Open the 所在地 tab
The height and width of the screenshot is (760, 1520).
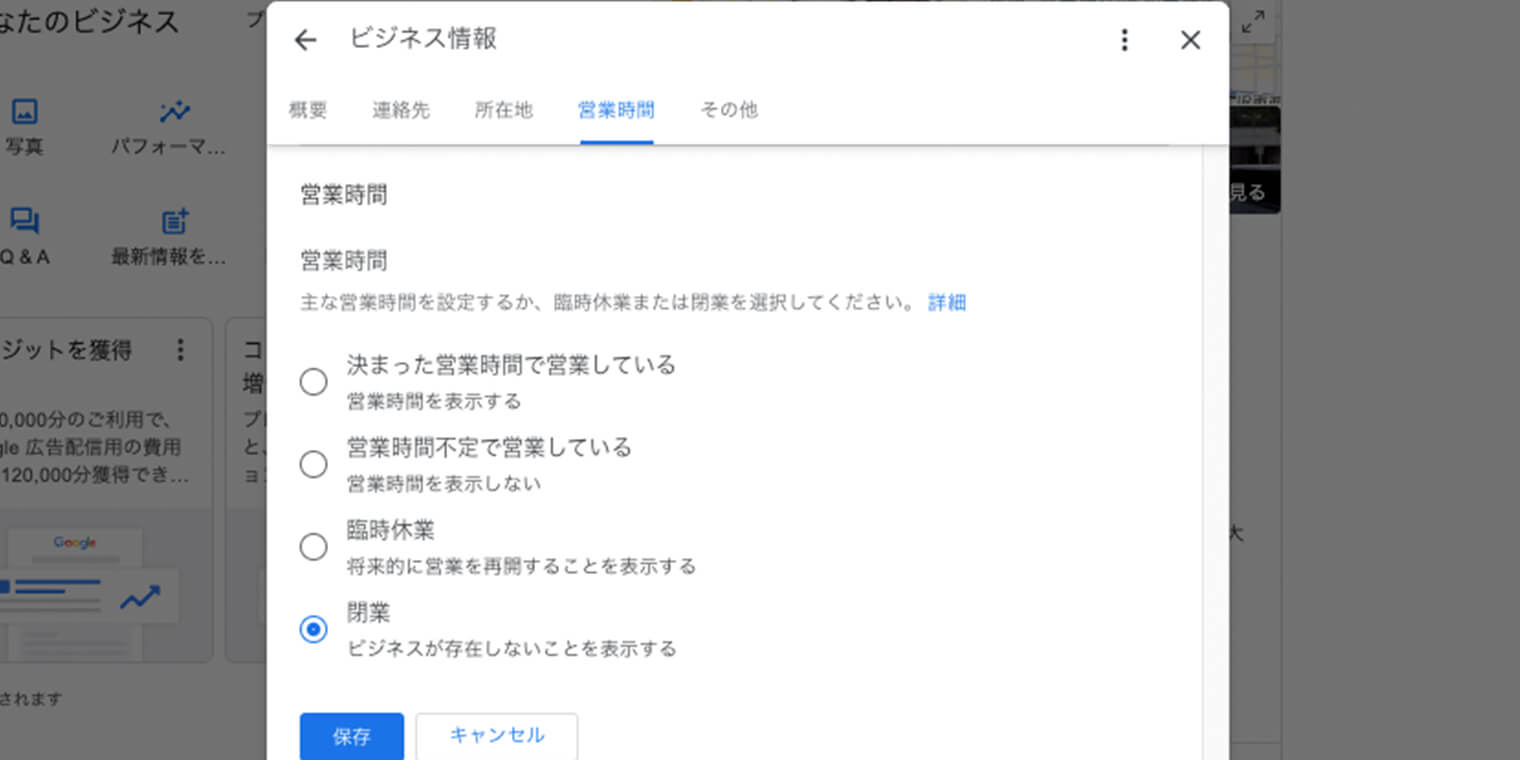(504, 110)
